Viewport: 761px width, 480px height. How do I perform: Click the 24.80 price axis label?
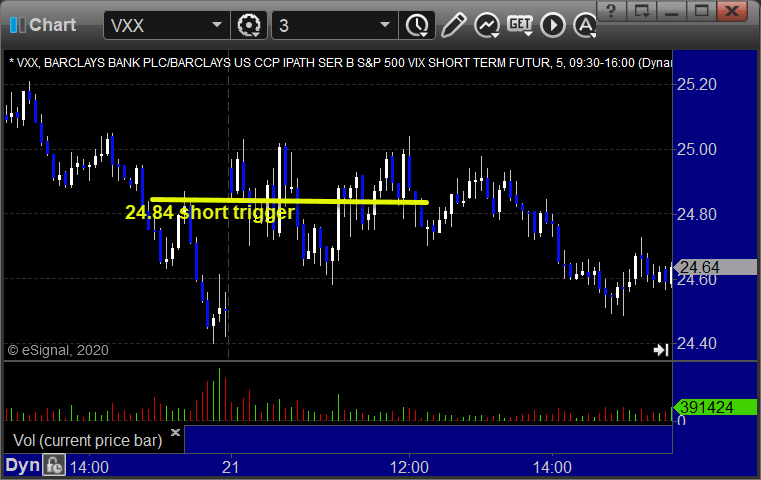click(696, 214)
